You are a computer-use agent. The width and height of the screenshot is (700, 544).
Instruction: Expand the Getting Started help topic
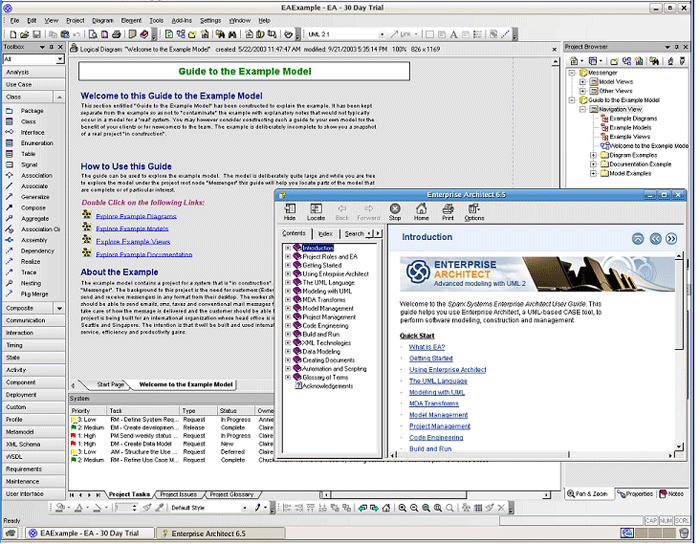[x=288, y=266]
